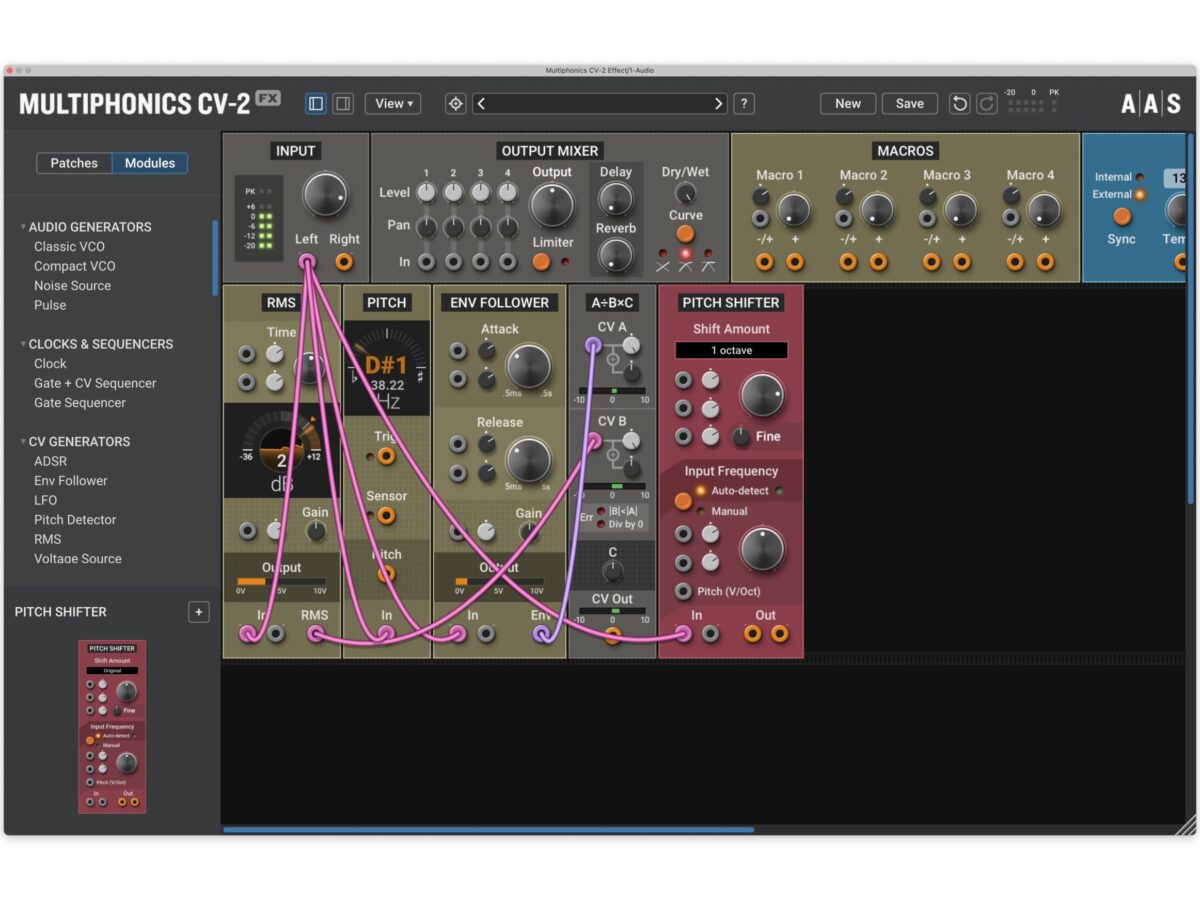Click the New button
The image size is (1200, 900).
pyautogui.click(x=847, y=104)
